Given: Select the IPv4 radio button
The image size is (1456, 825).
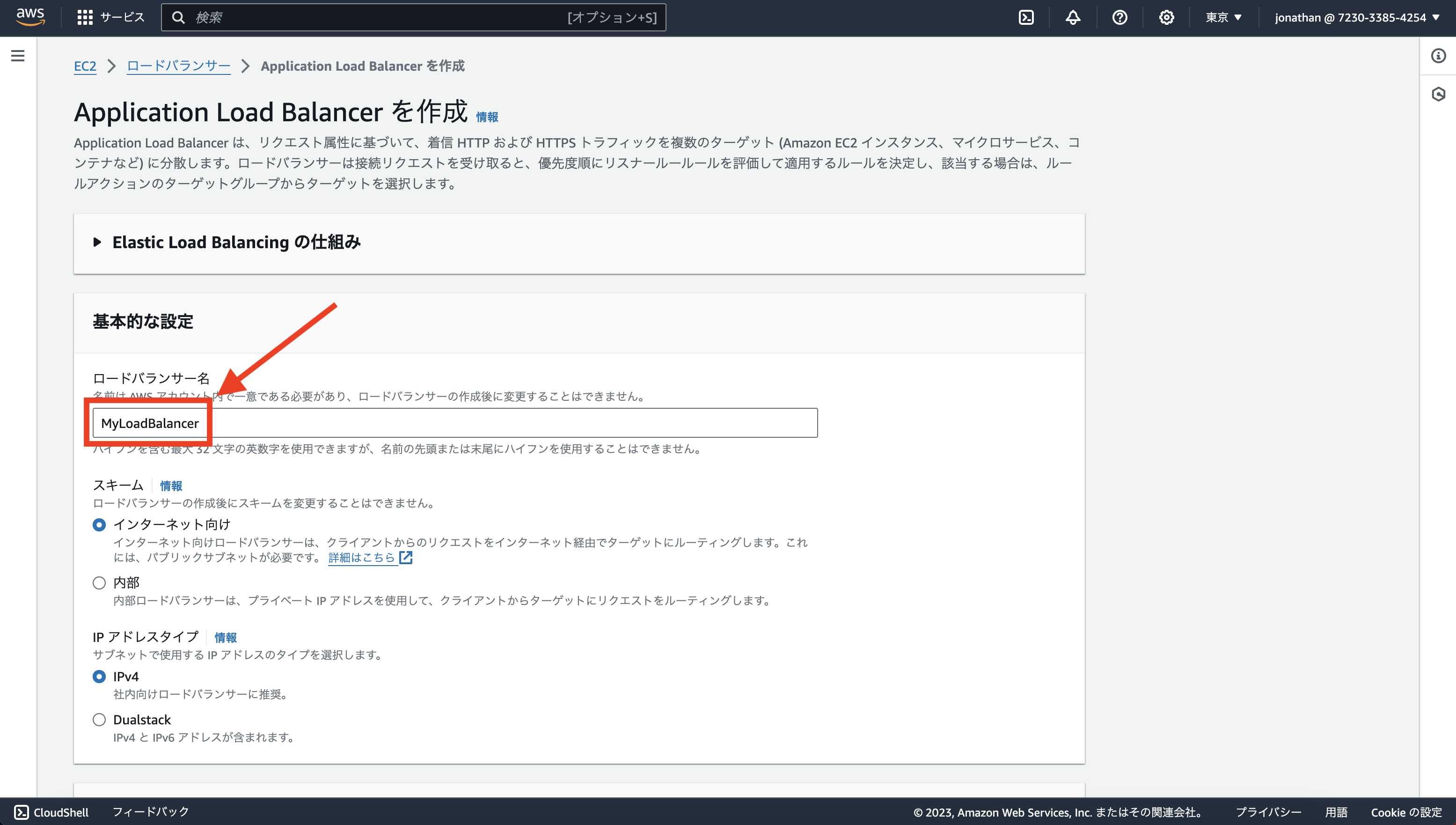Looking at the screenshot, I should pos(99,676).
